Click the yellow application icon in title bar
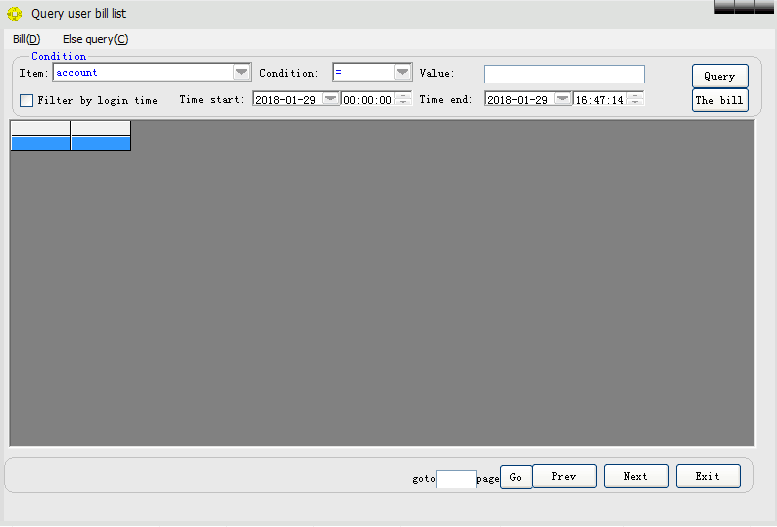The width and height of the screenshot is (777, 527). click(14, 14)
